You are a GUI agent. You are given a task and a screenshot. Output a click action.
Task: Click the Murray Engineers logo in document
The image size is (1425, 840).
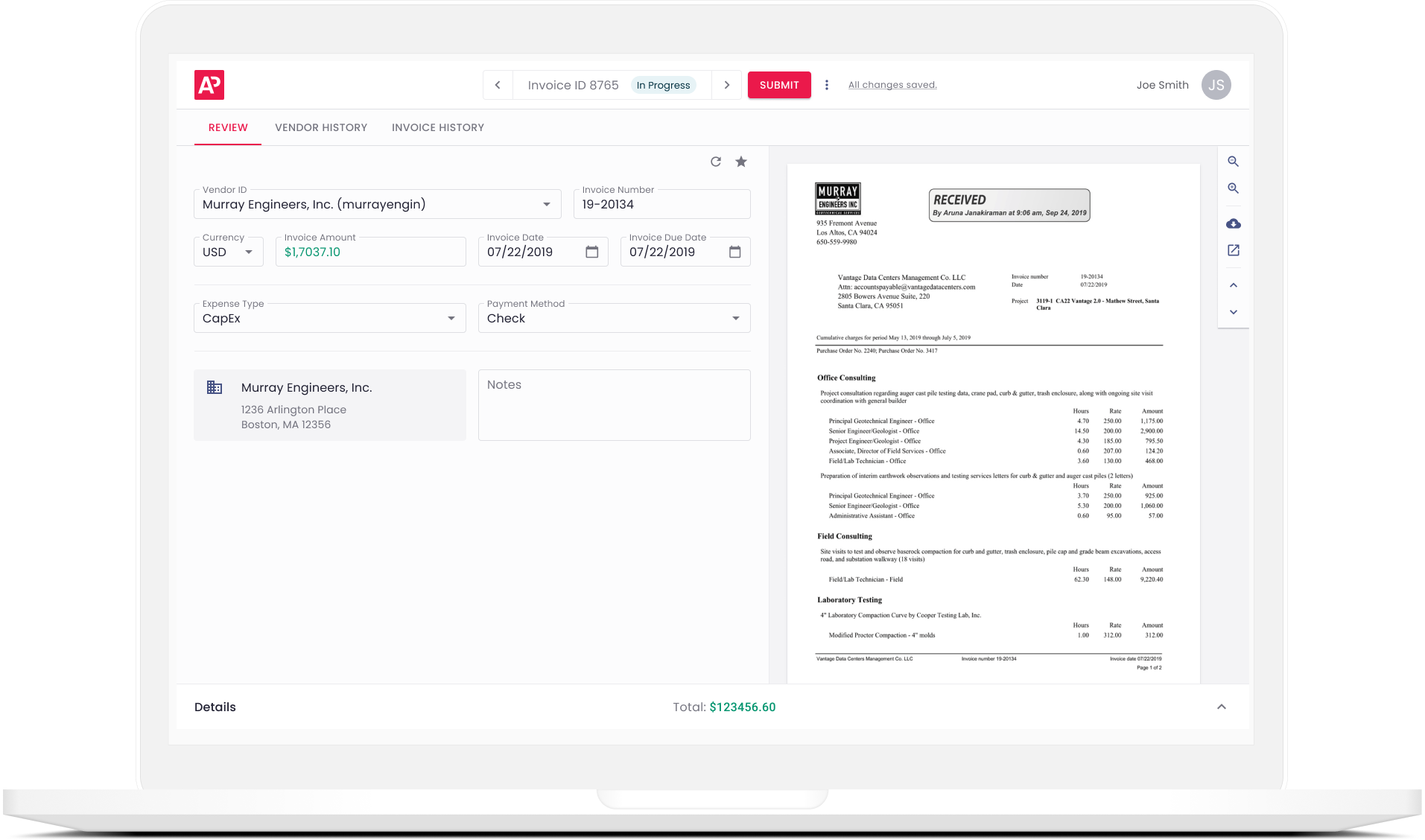coord(838,198)
